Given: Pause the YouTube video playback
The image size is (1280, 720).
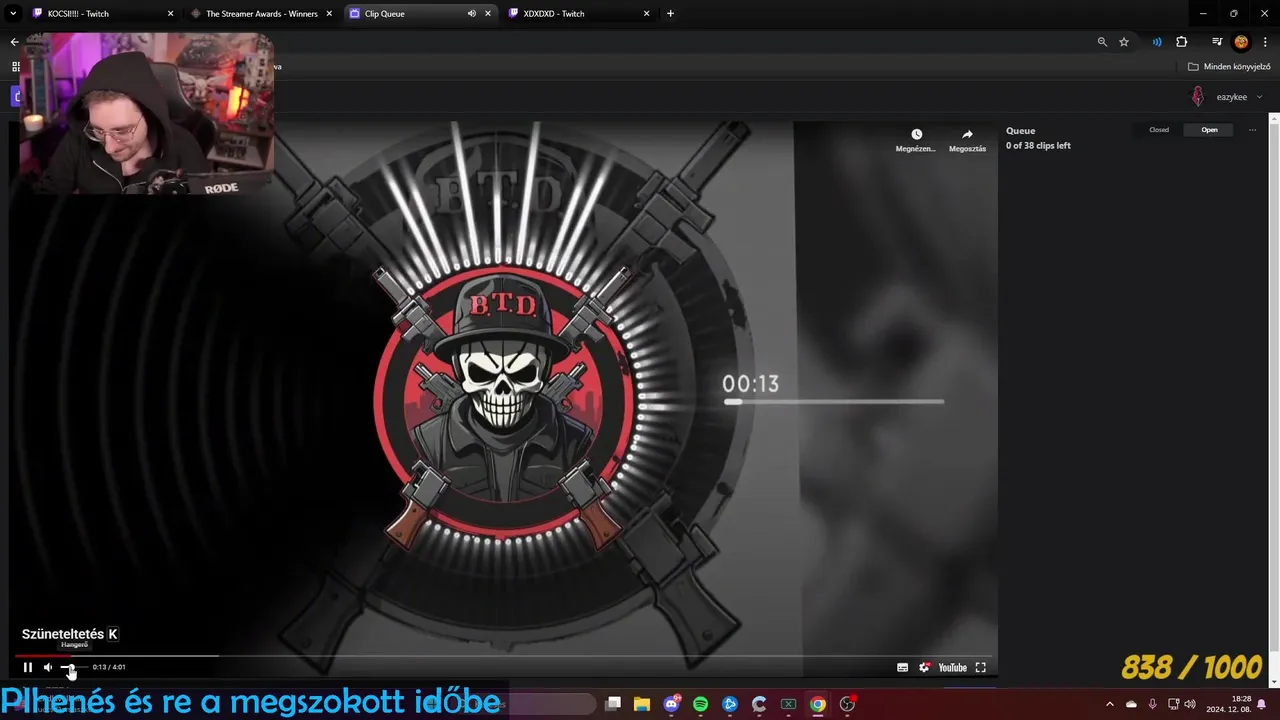Looking at the screenshot, I should click(28, 667).
